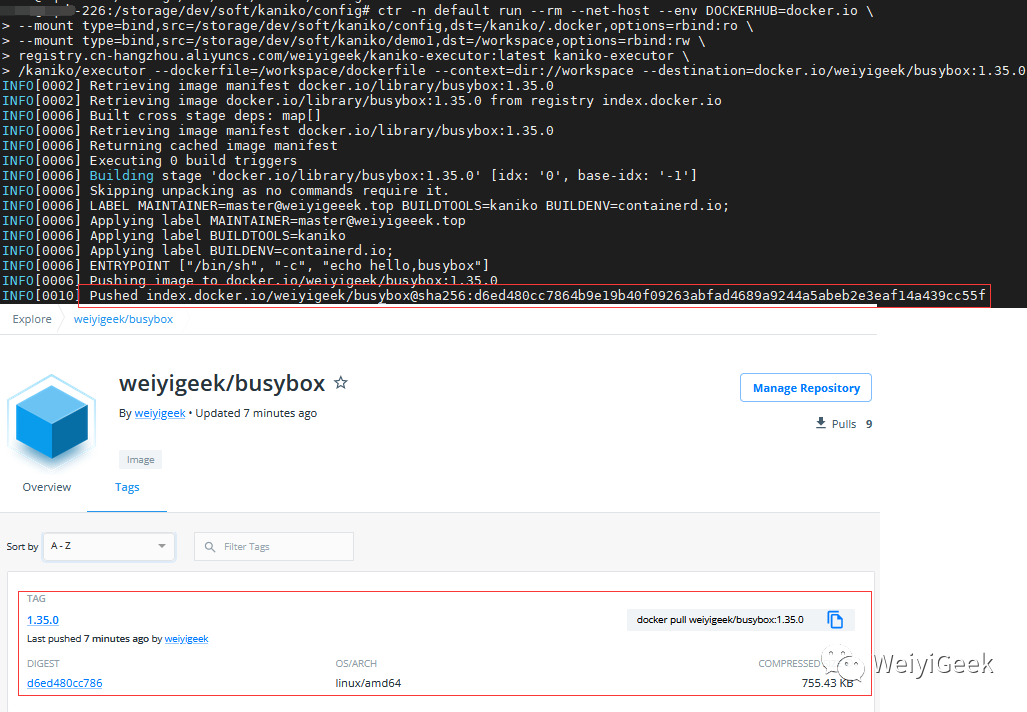Viewport: 1027px width, 712px height.
Task: Switch to the Overview tab
Action: tap(47, 487)
